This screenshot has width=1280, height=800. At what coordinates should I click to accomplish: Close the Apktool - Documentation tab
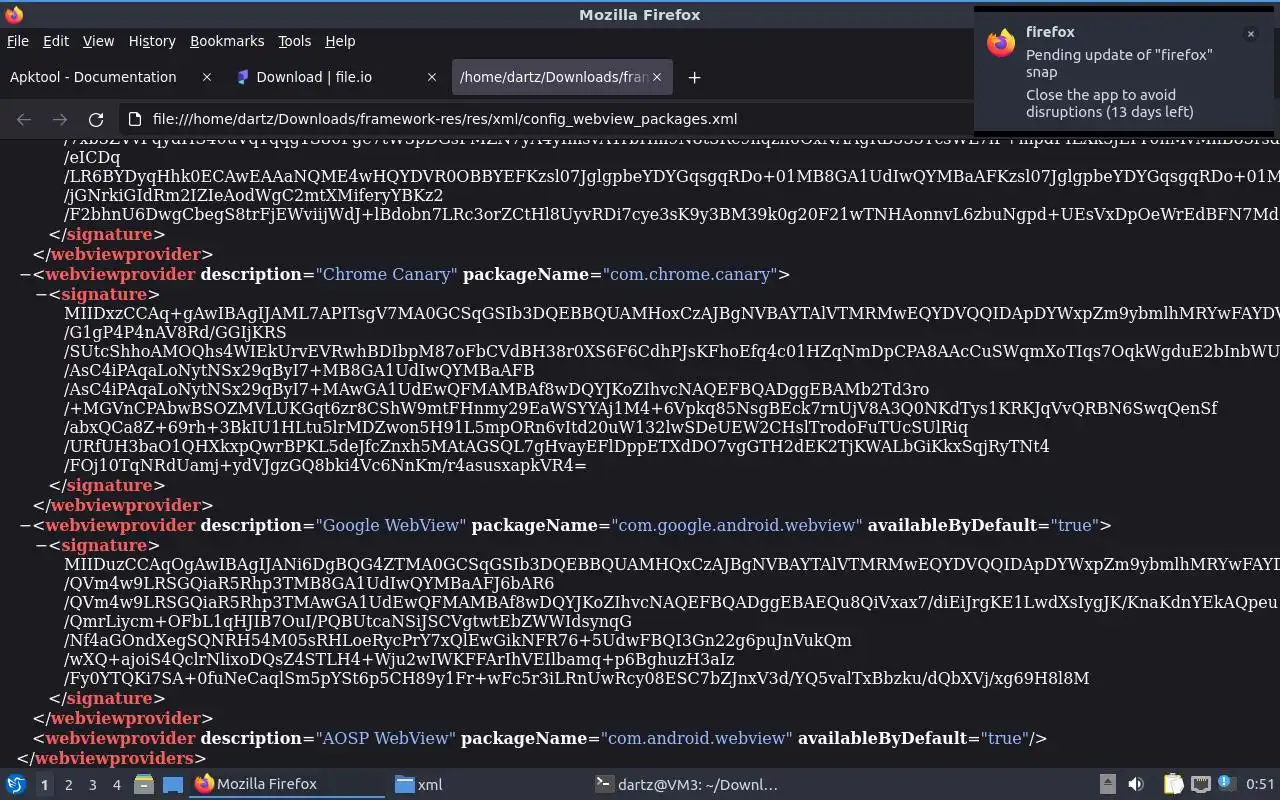pos(207,77)
